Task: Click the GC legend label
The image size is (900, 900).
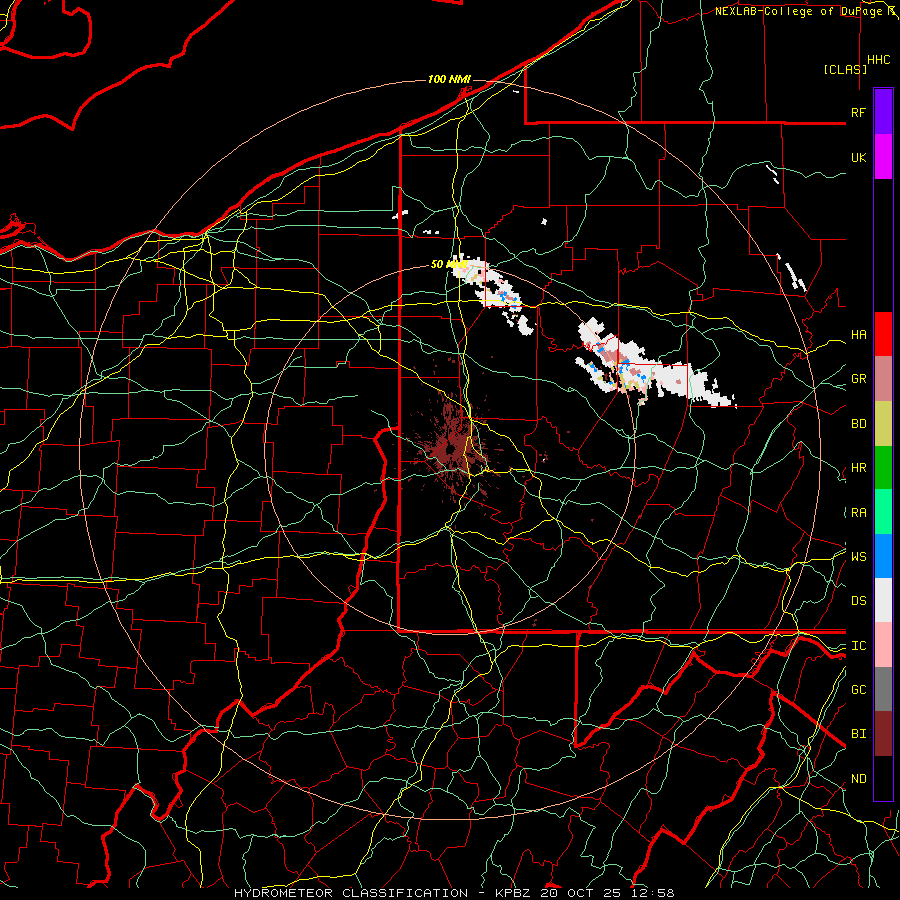Action: pyautogui.click(x=858, y=690)
